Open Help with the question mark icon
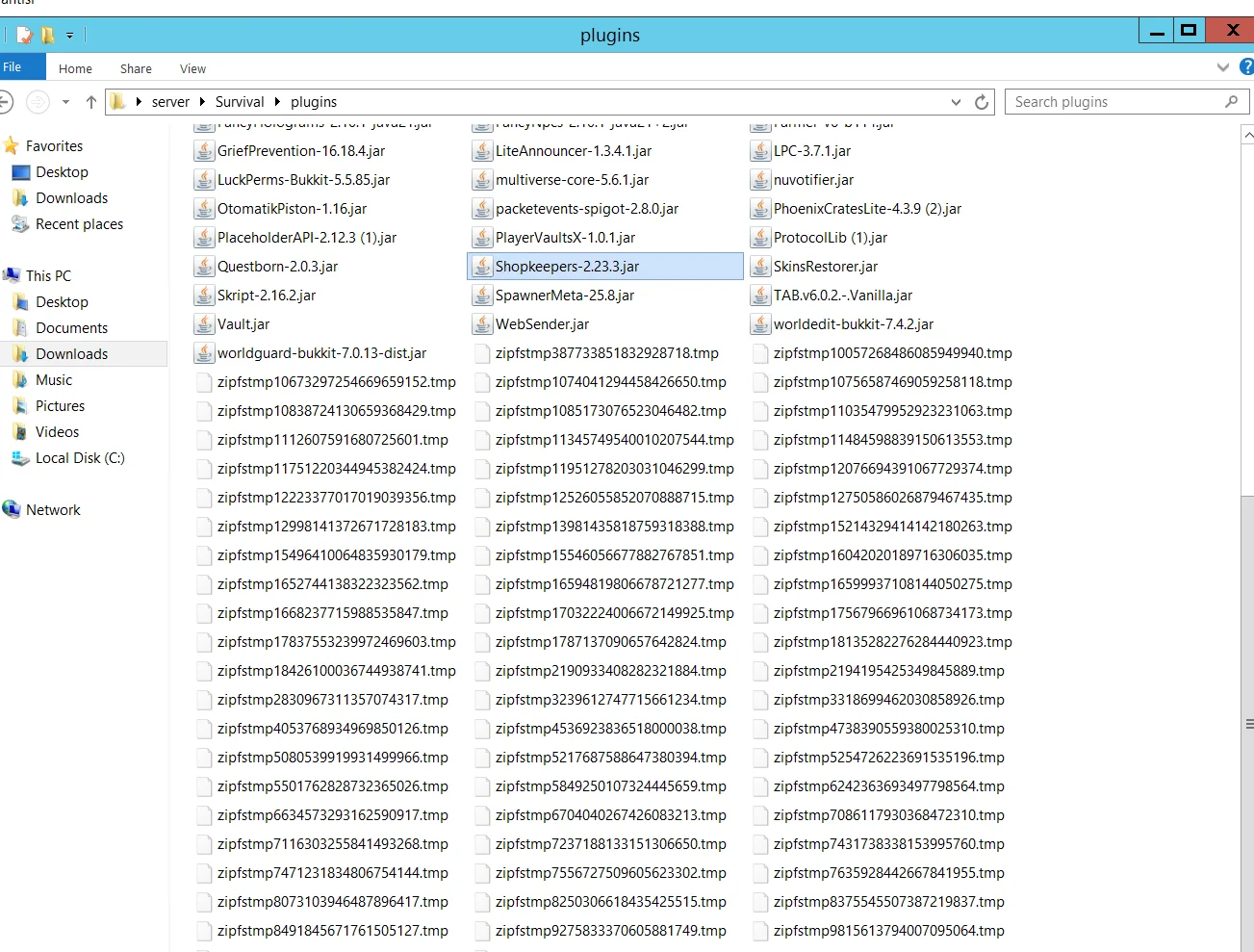The image size is (1254, 952). (1247, 67)
